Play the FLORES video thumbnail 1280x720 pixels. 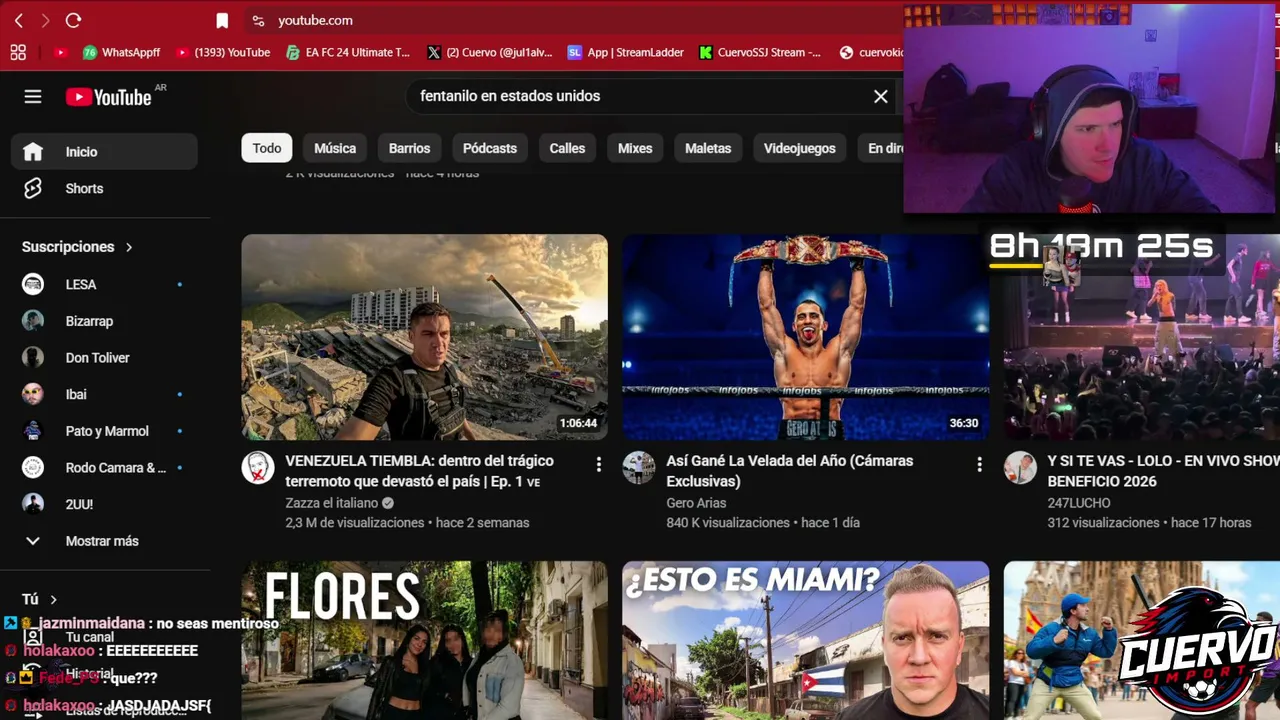point(424,640)
